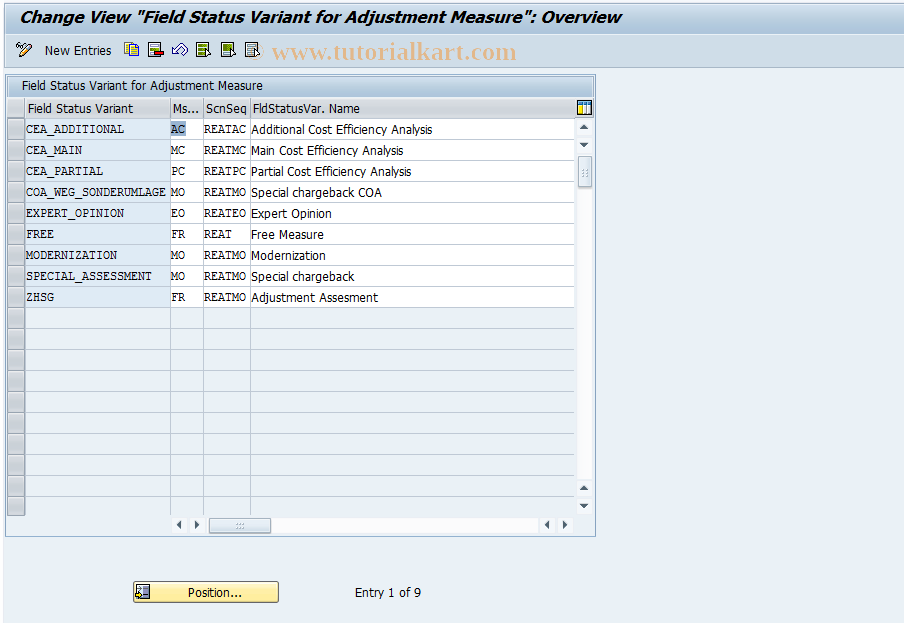Select row selector for CEA_PARTIAL

[16, 171]
